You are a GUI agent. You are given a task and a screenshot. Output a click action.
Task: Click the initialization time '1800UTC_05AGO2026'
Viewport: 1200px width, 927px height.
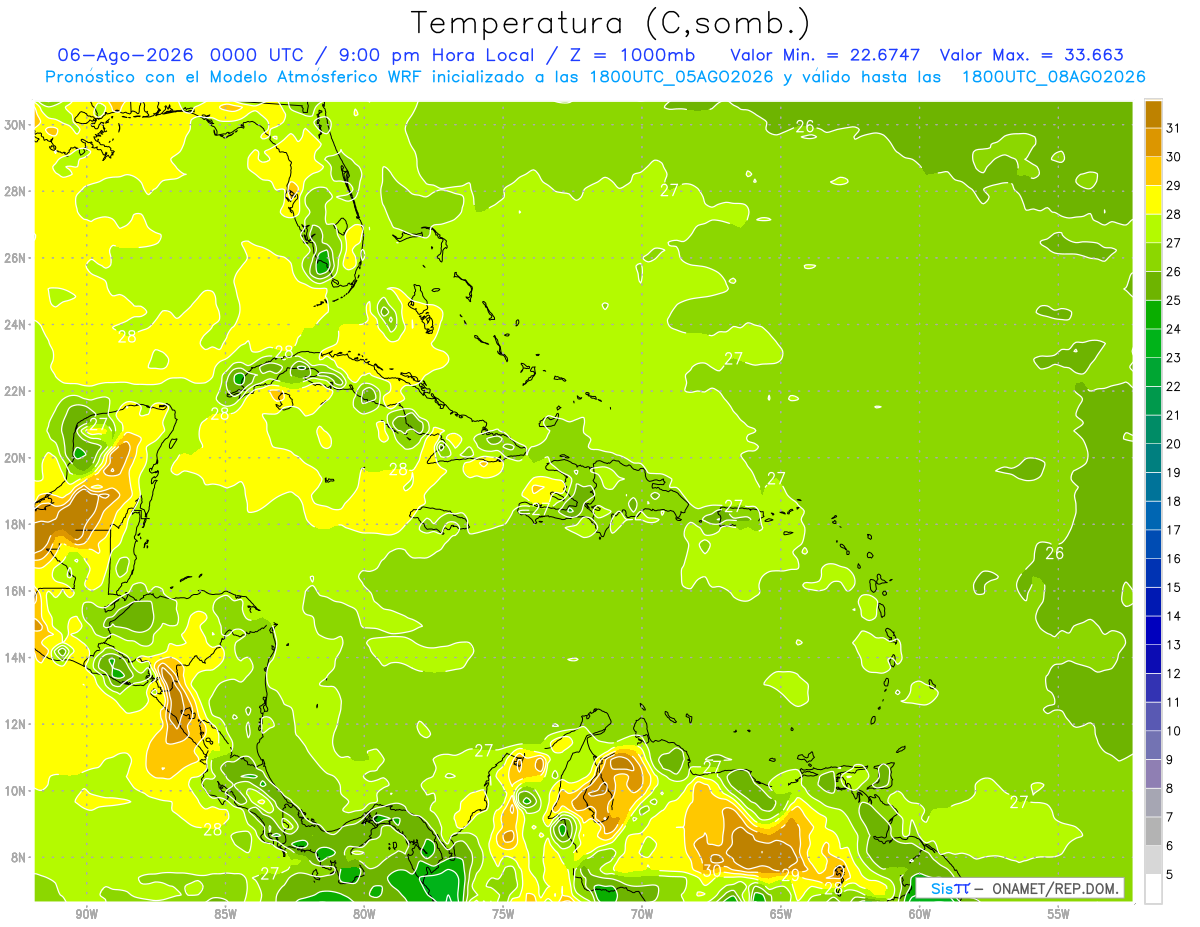click(x=683, y=77)
